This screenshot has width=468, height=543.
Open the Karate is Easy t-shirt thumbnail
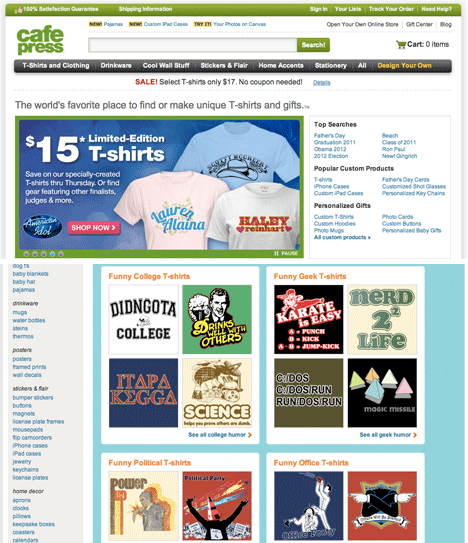coord(309,319)
